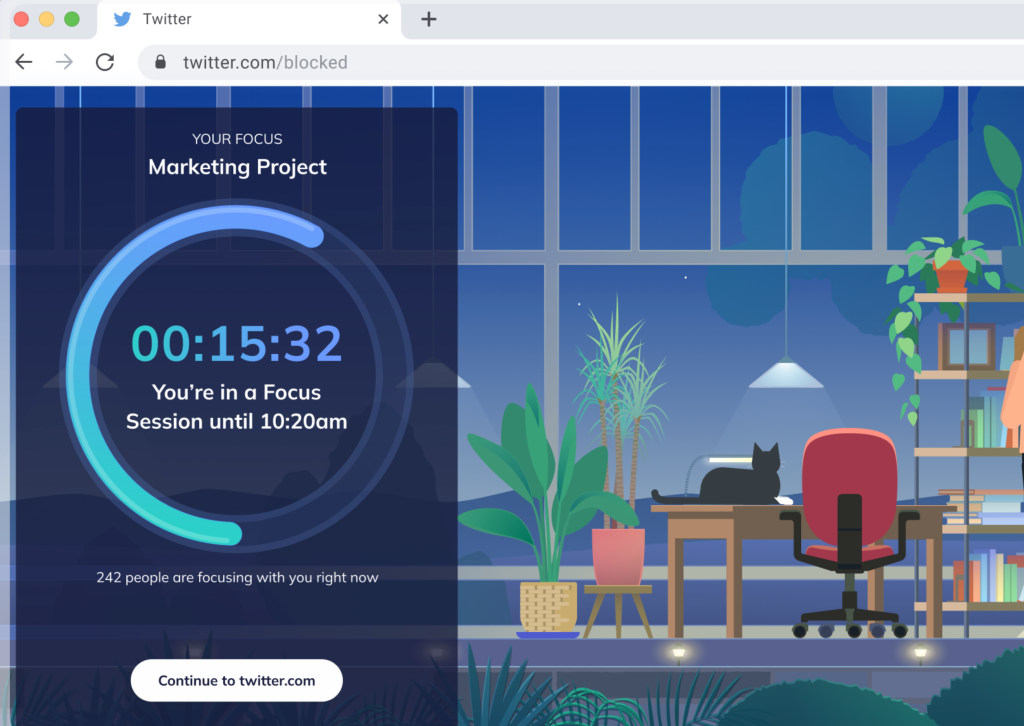Click the '242 people are focusing' text
This screenshot has height=726, width=1024.
tap(237, 577)
